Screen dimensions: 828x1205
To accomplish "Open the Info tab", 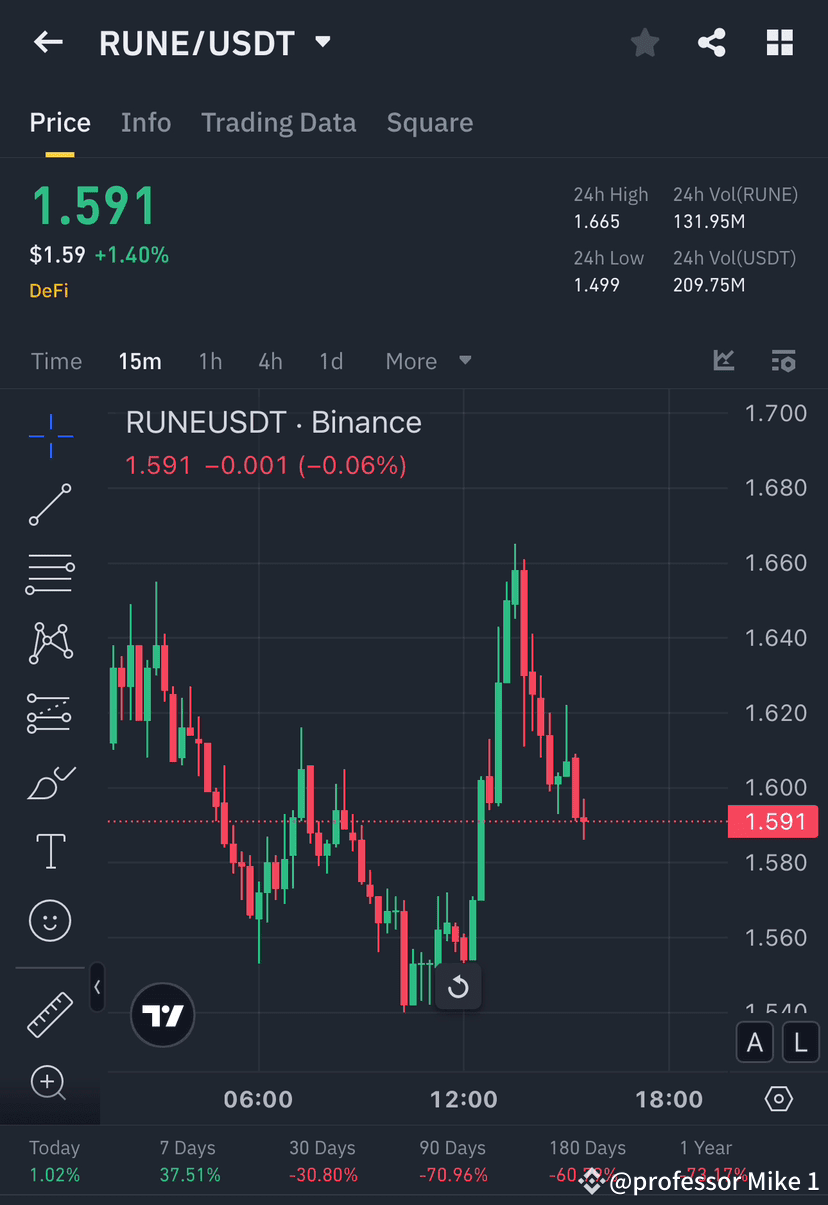I will pyautogui.click(x=146, y=122).
